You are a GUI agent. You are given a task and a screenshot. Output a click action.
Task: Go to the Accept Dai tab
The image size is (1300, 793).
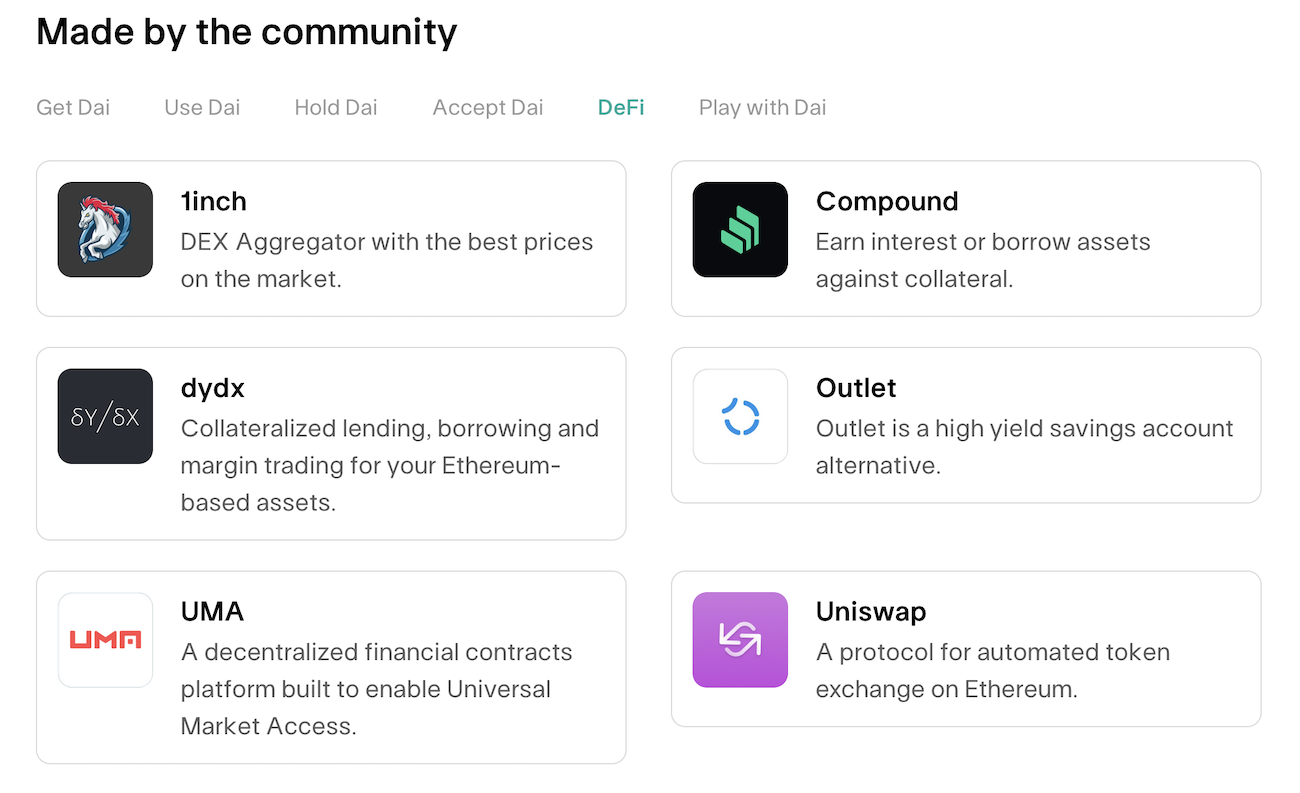coord(488,107)
